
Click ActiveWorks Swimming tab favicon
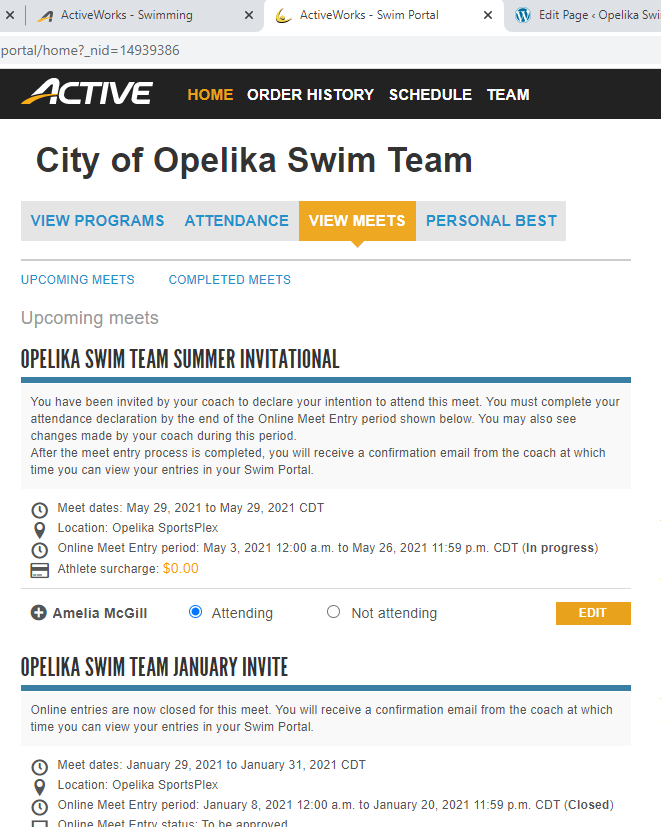[44, 15]
